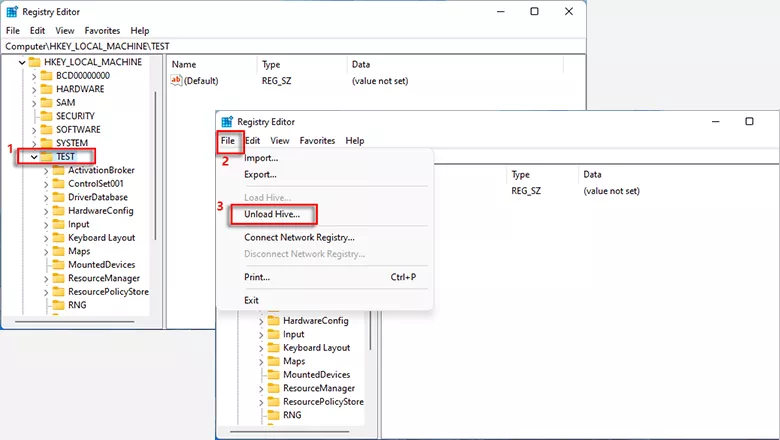Click the HardwareConfig folder icon in front window
Viewport: 780px width, 440px height.
[x=274, y=321]
